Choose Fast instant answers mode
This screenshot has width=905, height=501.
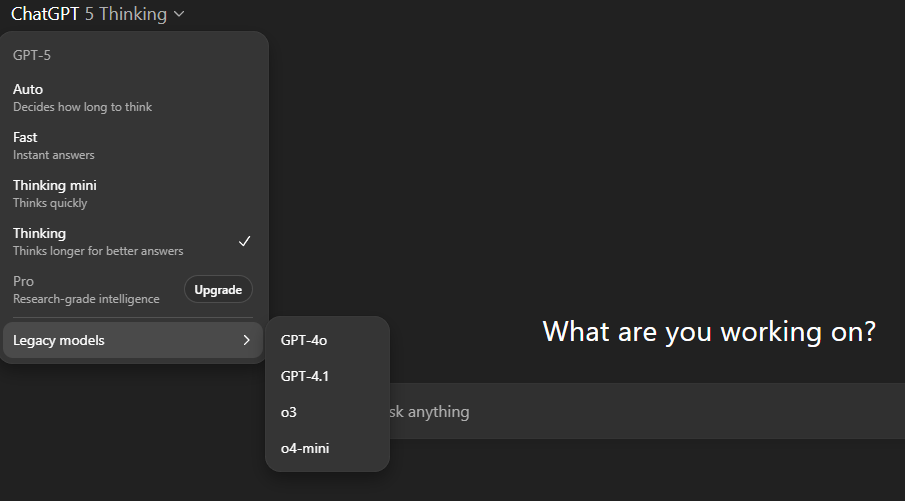pos(133,145)
